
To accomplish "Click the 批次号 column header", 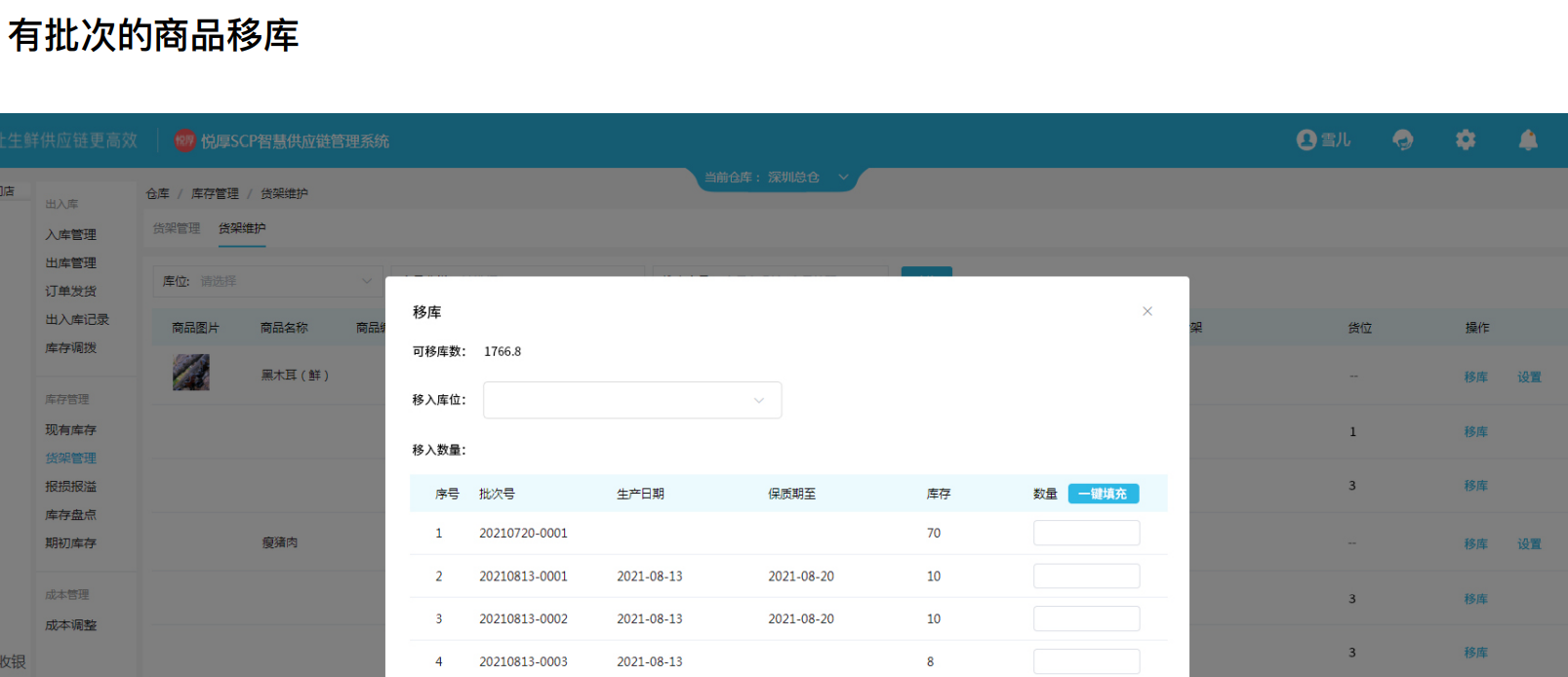I will (x=497, y=494).
